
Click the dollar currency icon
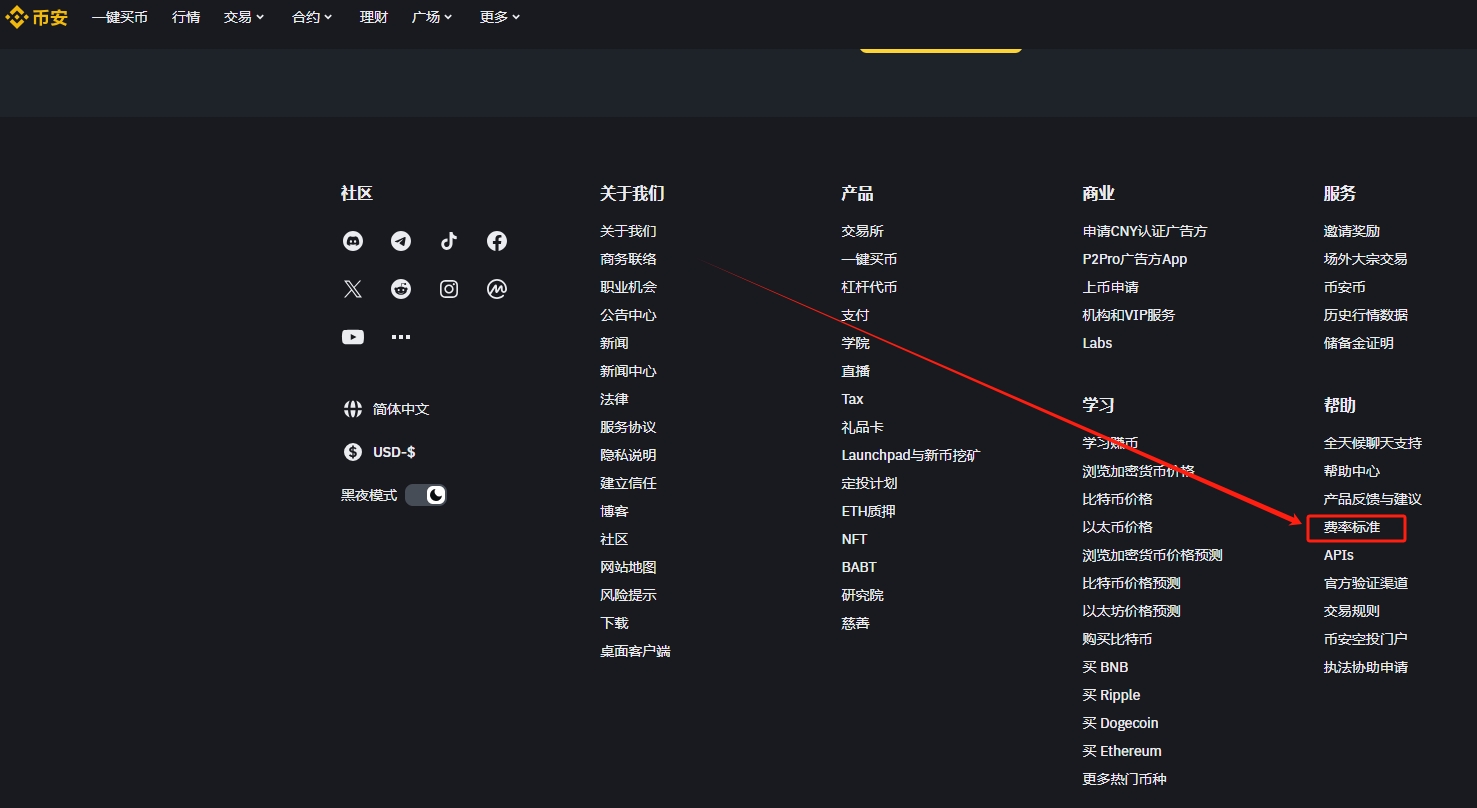(353, 452)
